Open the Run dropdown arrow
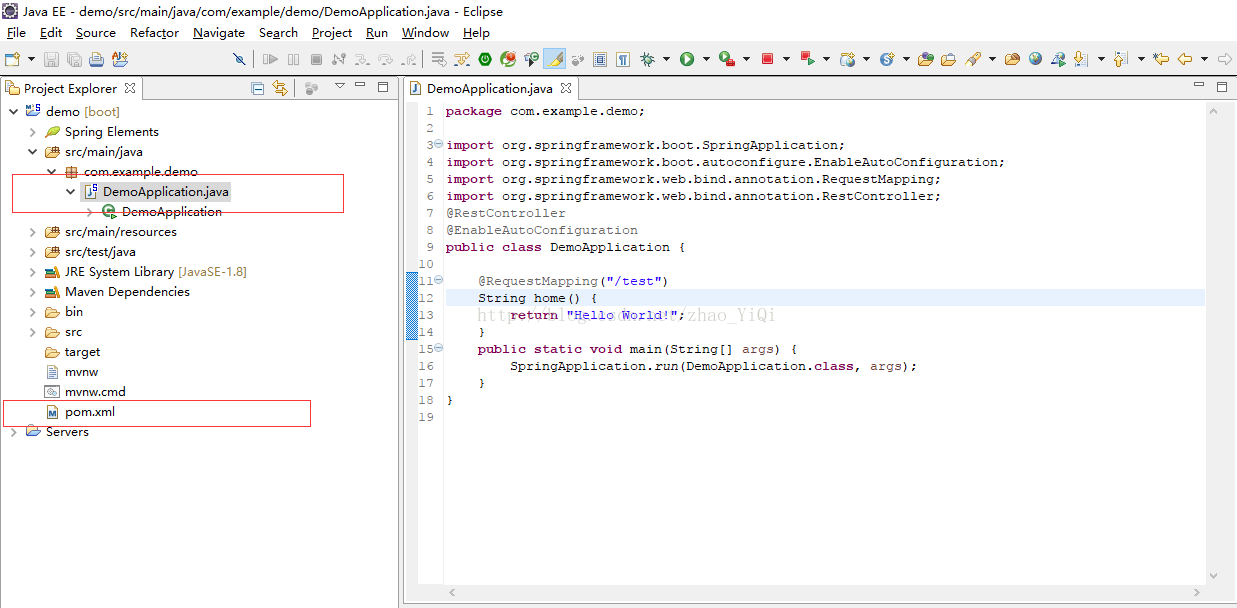Image resolution: width=1237 pixels, height=608 pixels. click(x=705, y=59)
